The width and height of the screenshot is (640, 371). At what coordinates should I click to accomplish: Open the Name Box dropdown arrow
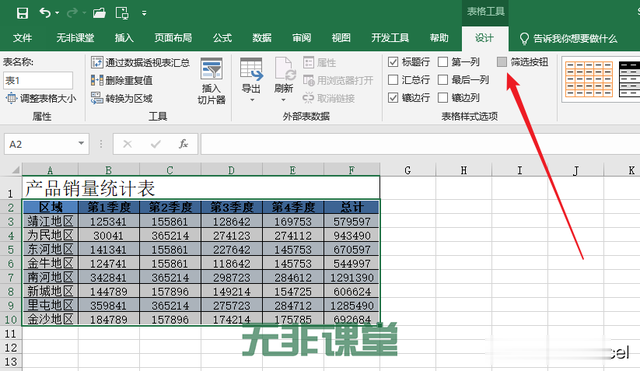click(x=81, y=144)
